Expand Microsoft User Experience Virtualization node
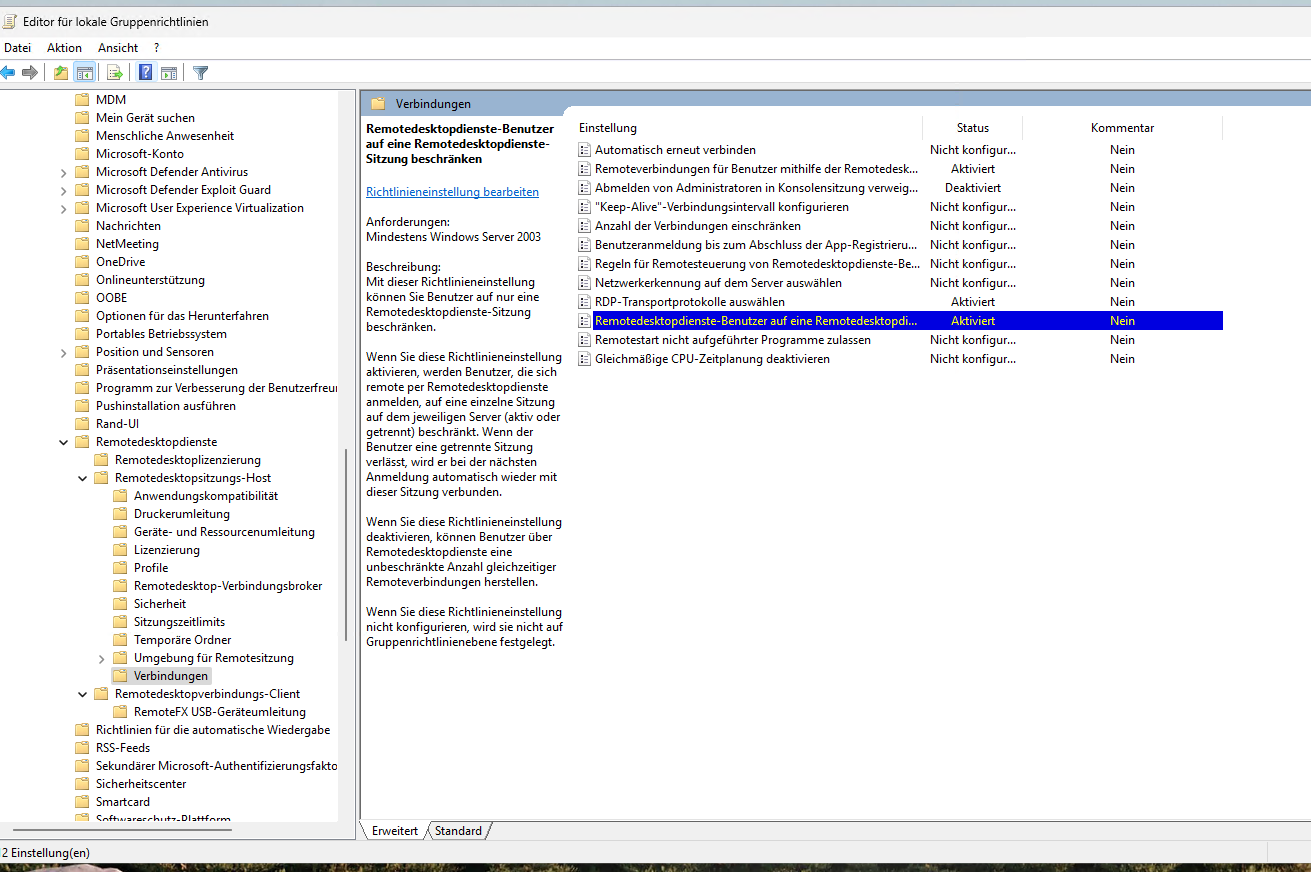Viewport: 1311px width, 872px height. tap(64, 208)
